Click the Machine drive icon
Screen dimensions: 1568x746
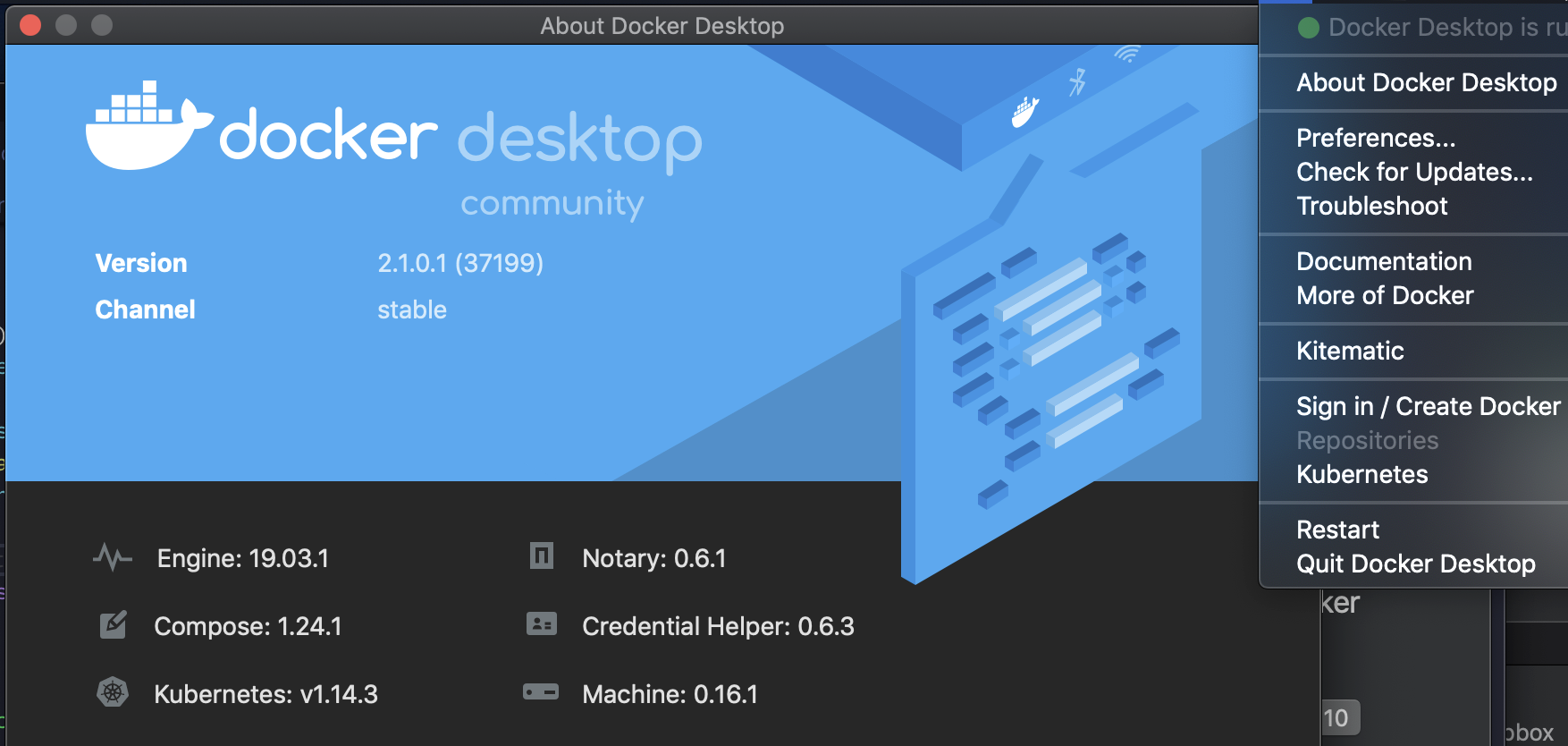pos(541,691)
